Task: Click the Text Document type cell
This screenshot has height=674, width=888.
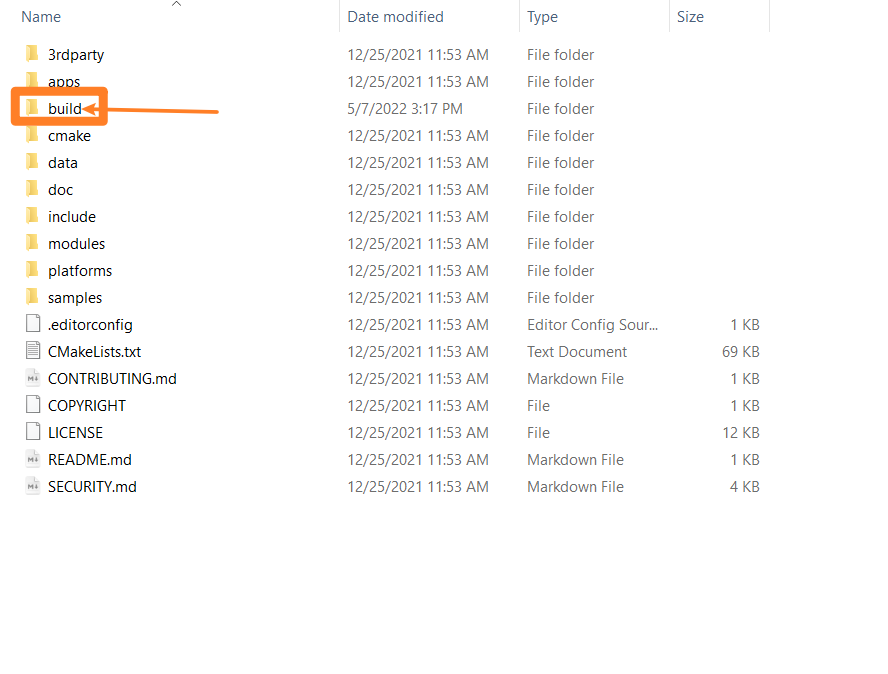Action: coord(577,352)
